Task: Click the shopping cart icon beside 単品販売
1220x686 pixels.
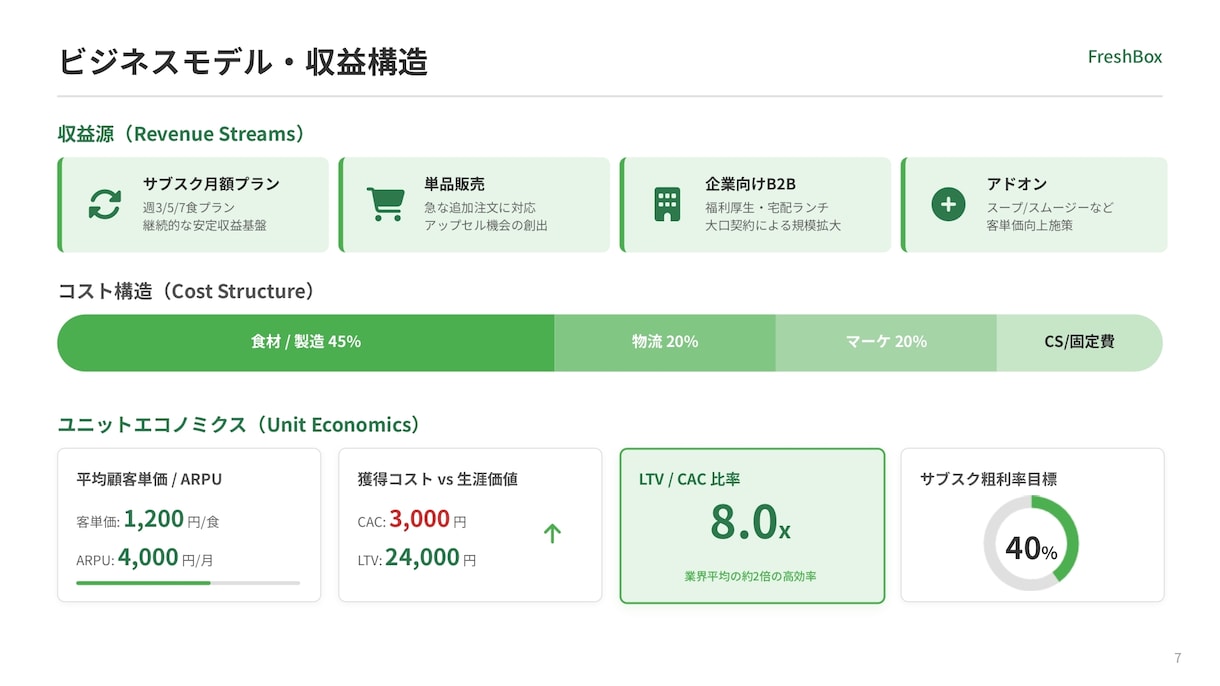Action: point(385,204)
